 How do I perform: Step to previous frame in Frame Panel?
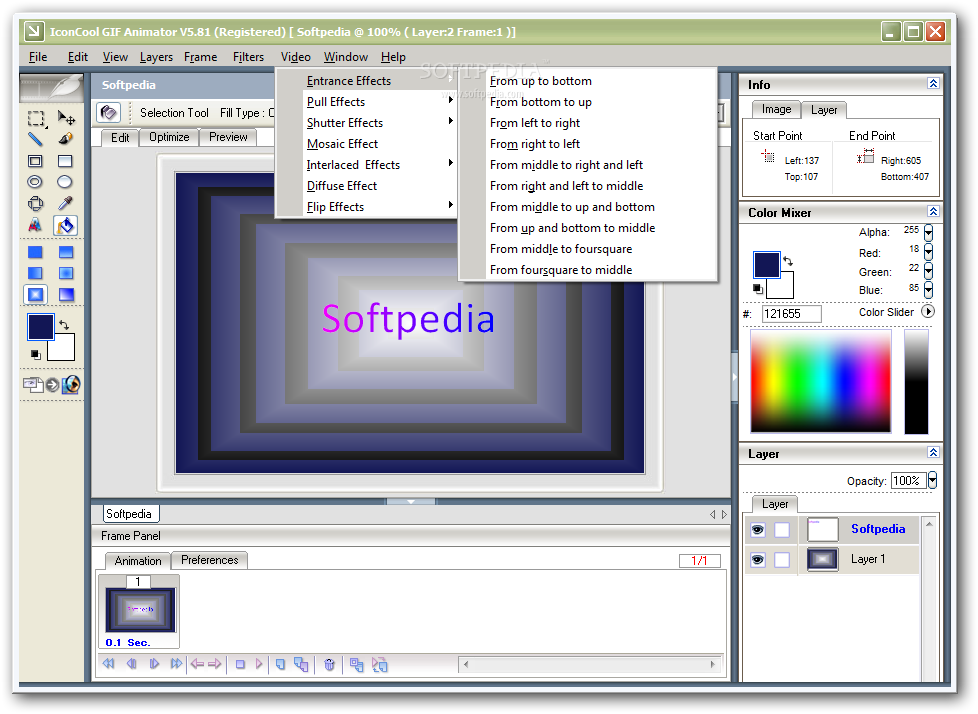131,663
